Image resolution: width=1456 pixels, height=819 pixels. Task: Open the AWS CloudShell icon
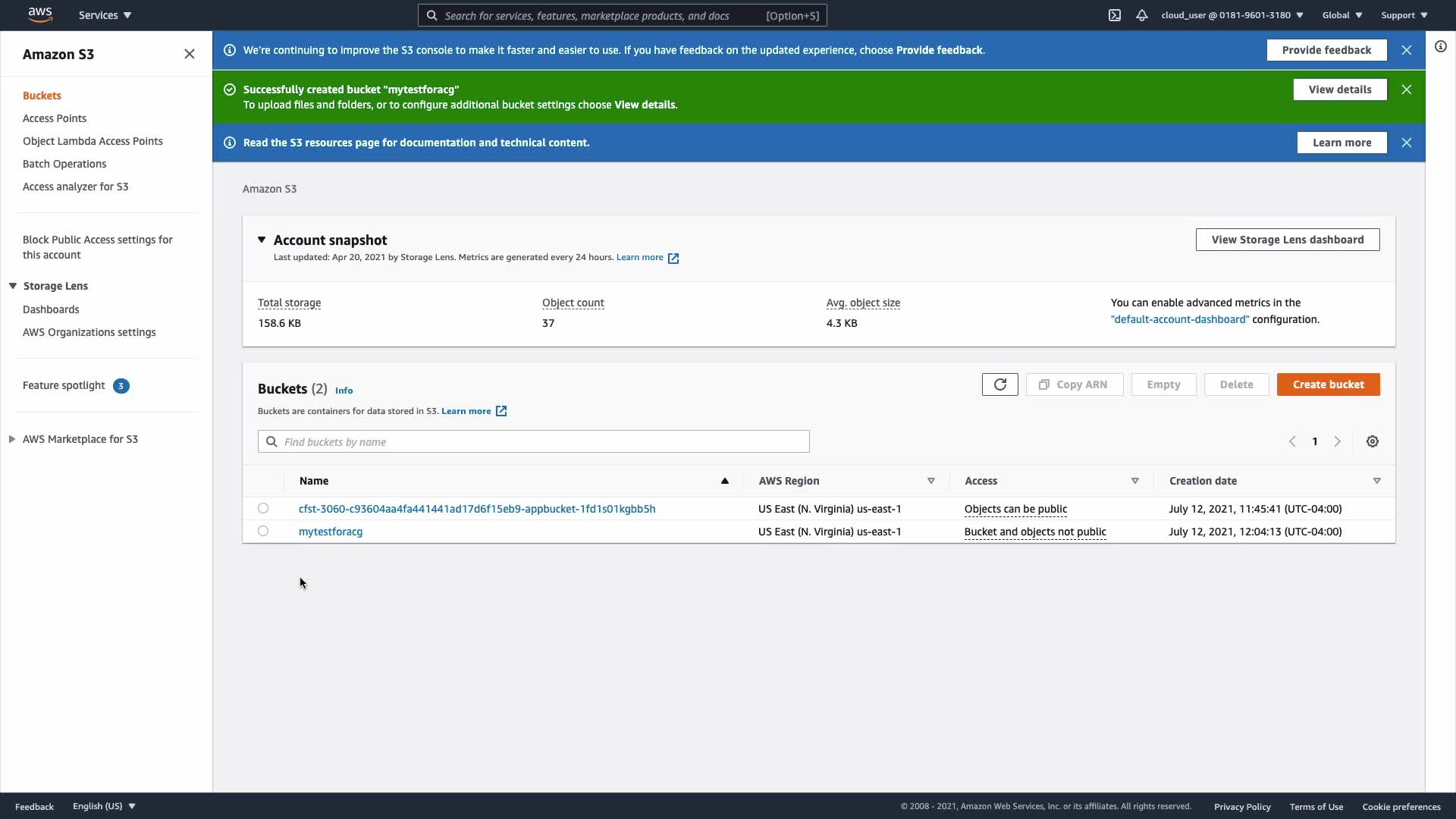click(1114, 15)
